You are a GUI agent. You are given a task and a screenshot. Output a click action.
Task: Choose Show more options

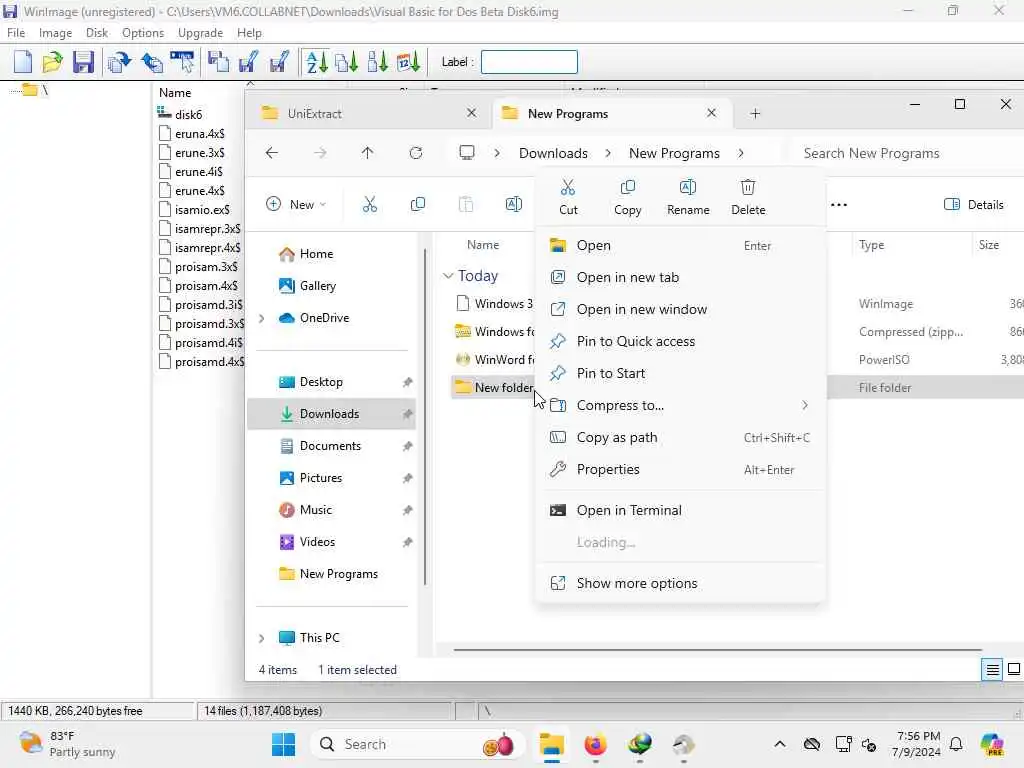click(x=680, y=583)
